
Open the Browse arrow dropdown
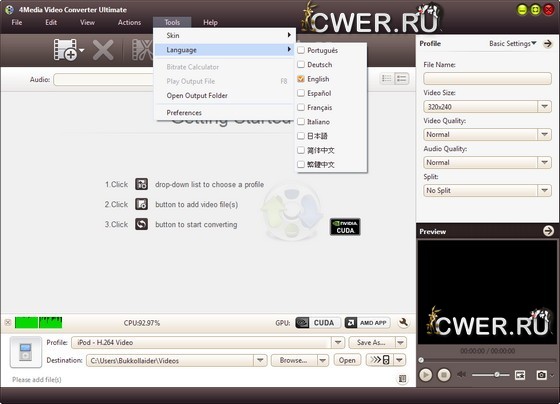click(323, 360)
